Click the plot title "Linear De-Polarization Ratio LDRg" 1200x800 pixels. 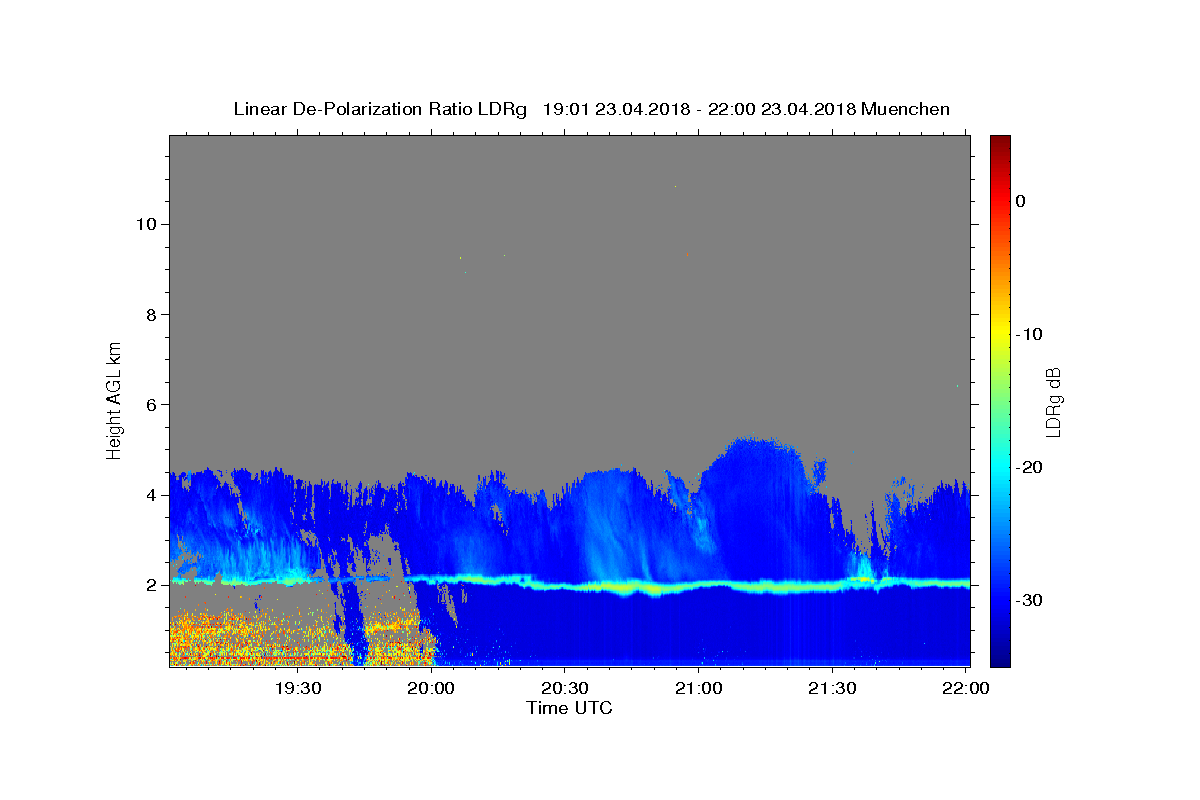click(x=379, y=109)
